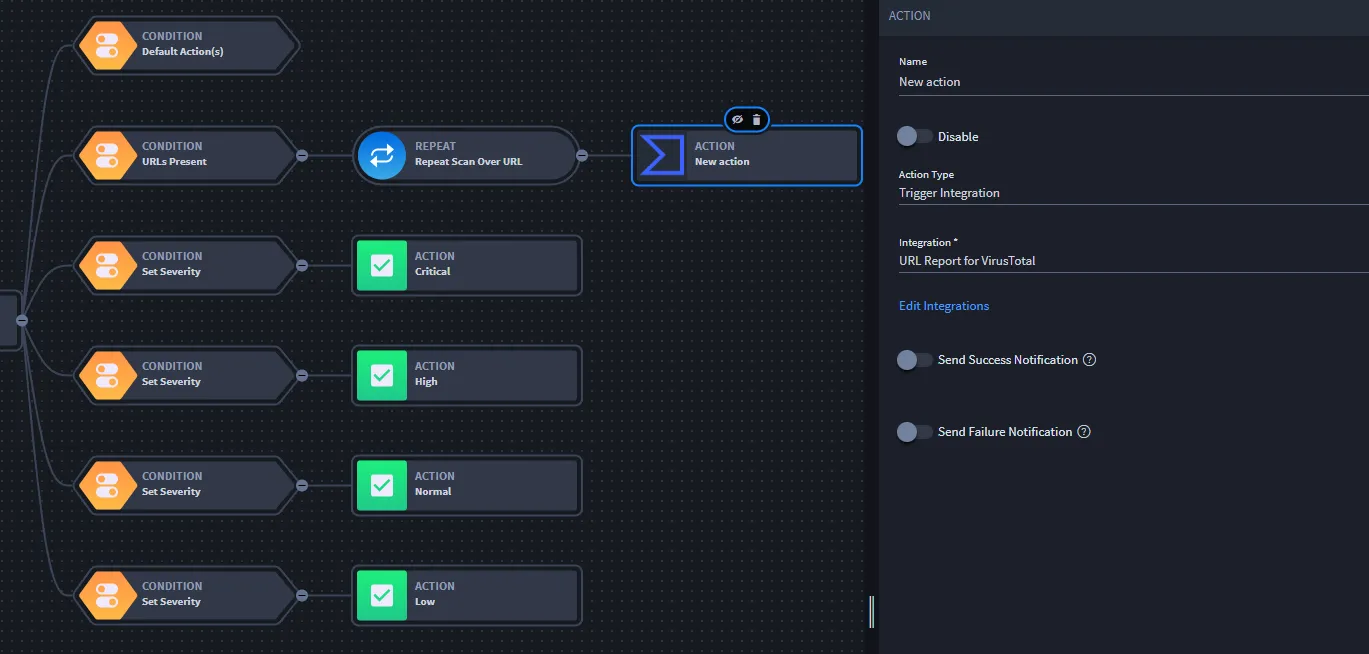The width and height of the screenshot is (1369, 654).
Task: Open the Integration dropdown showing URL Report for VirusTotal
Action: click(1134, 261)
